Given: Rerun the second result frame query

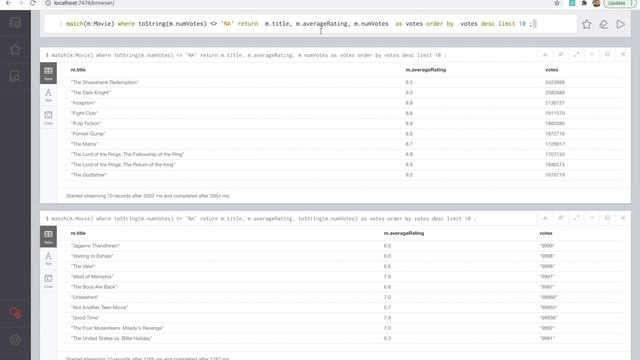Looking at the screenshot, I should [607, 218].
